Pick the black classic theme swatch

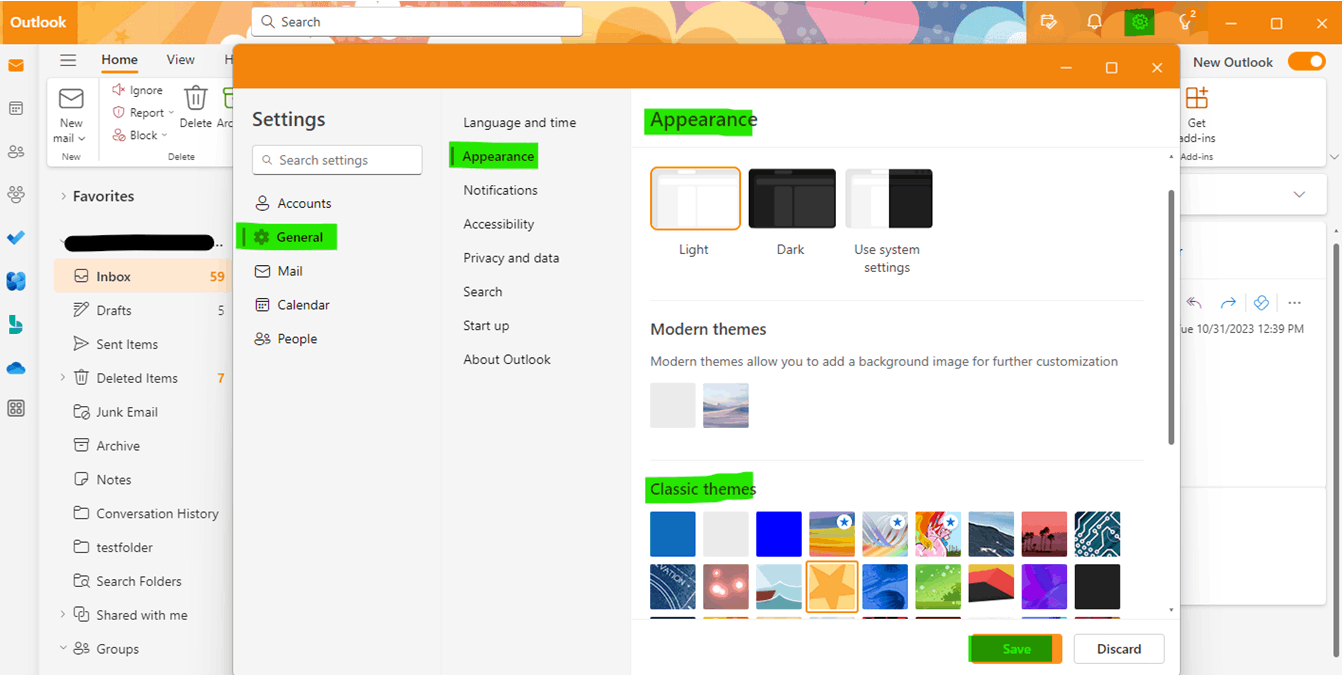click(x=1097, y=587)
